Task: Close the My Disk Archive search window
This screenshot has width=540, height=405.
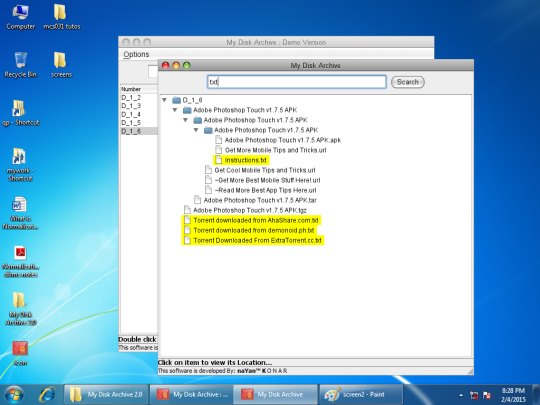Action: [166, 65]
